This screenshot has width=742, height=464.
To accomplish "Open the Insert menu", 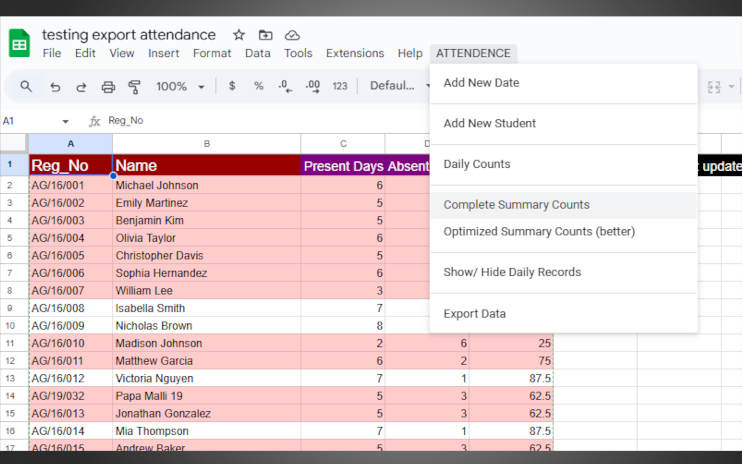I will click(x=164, y=53).
